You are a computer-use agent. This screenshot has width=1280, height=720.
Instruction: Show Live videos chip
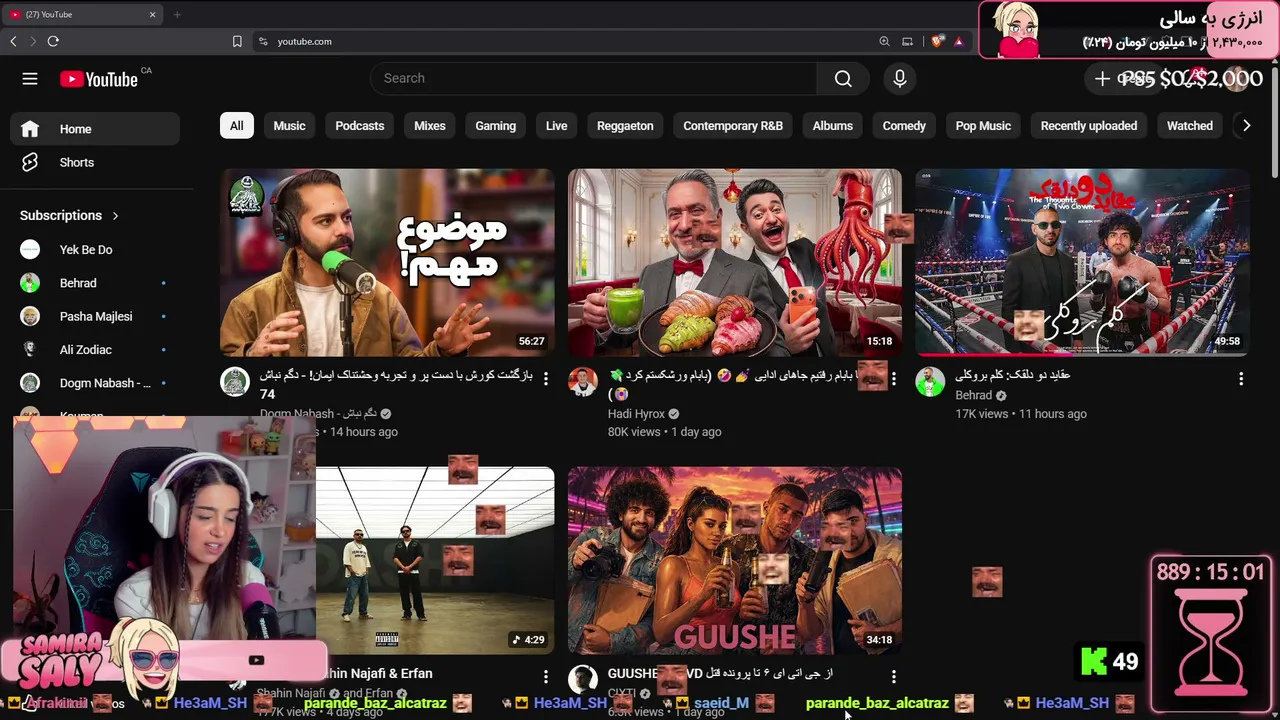[x=557, y=126]
